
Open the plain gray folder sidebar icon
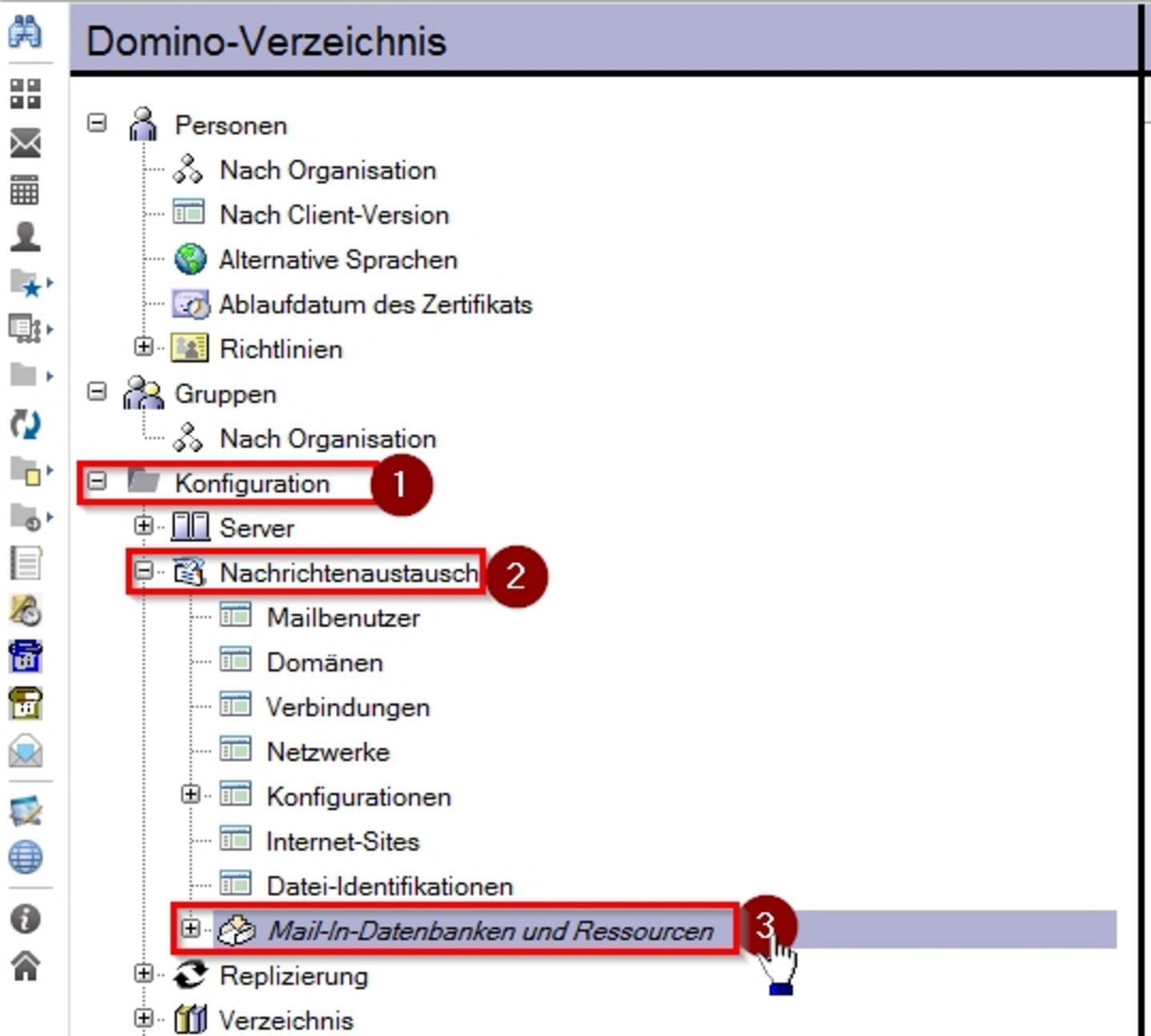(23, 375)
